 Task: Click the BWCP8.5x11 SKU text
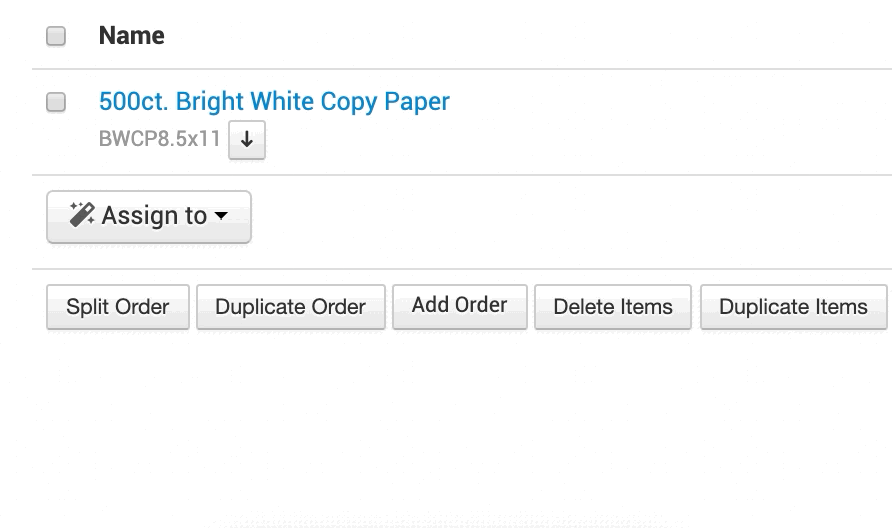[159, 139]
